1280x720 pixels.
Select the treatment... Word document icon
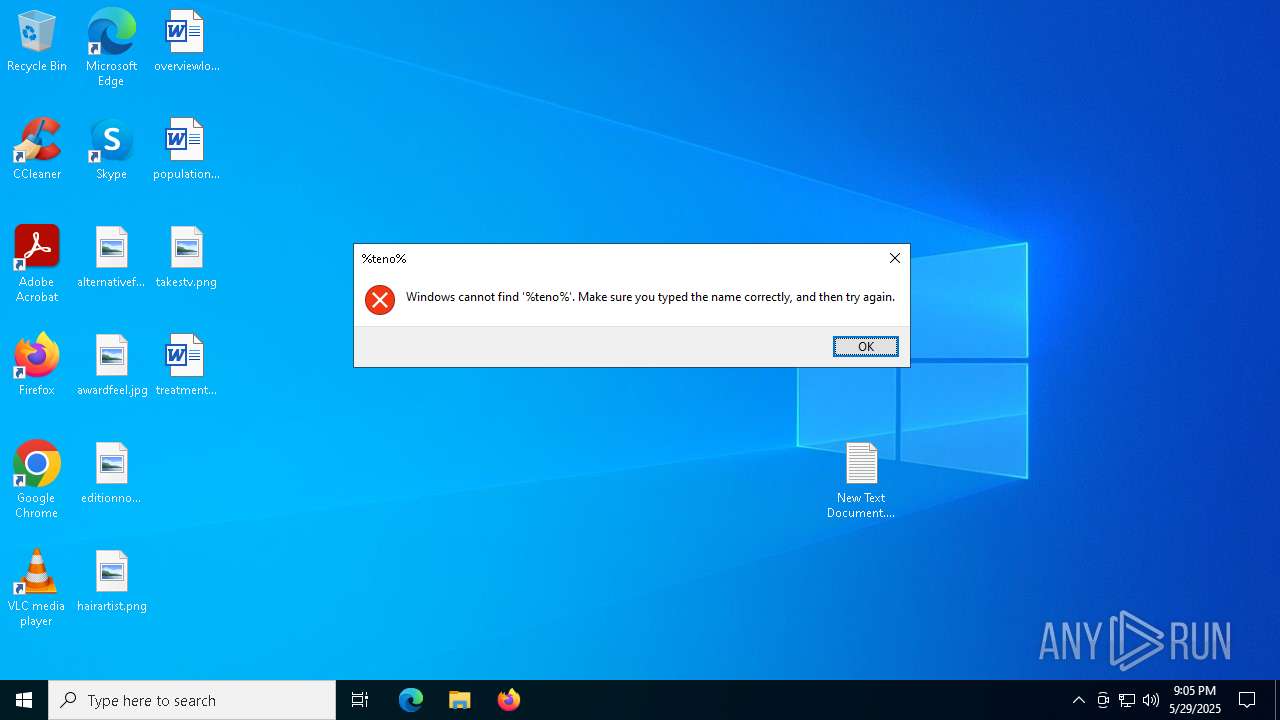[186, 366]
